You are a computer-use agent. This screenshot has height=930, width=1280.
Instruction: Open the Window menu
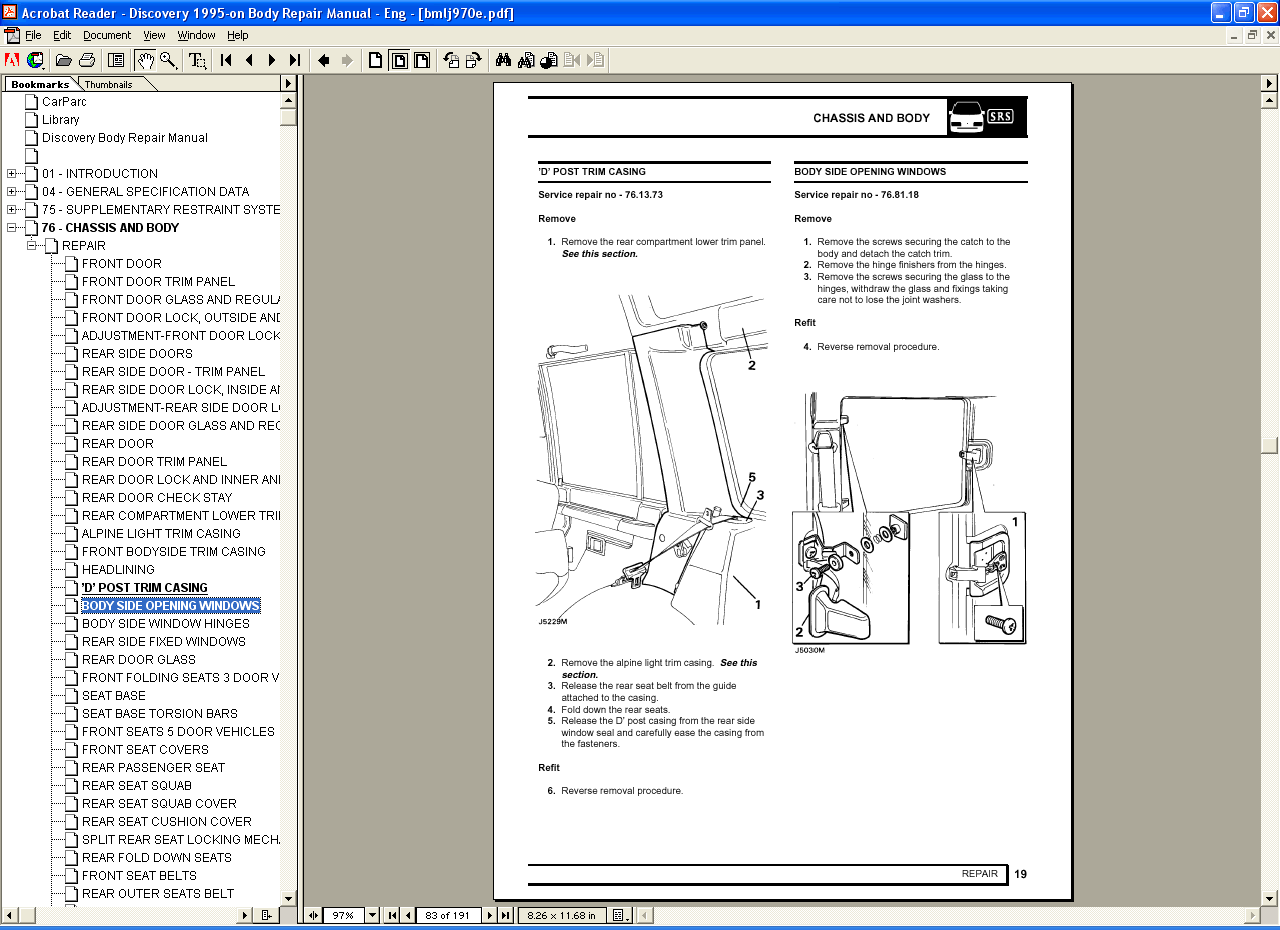coord(196,35)
